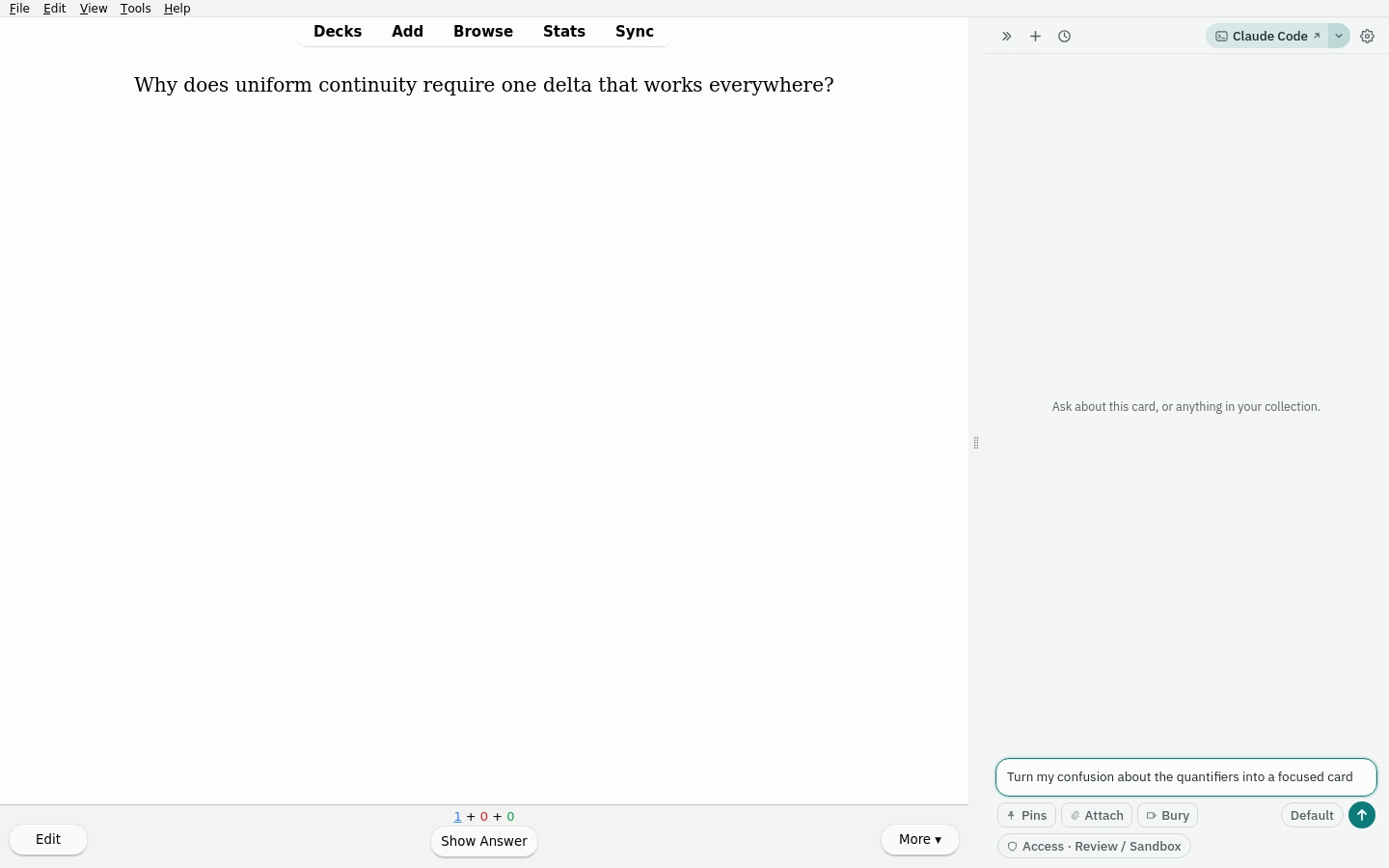Click the Bury chip
Image resolution: width=1389 pixels, height=868 pixels.
coord(1167,815)
